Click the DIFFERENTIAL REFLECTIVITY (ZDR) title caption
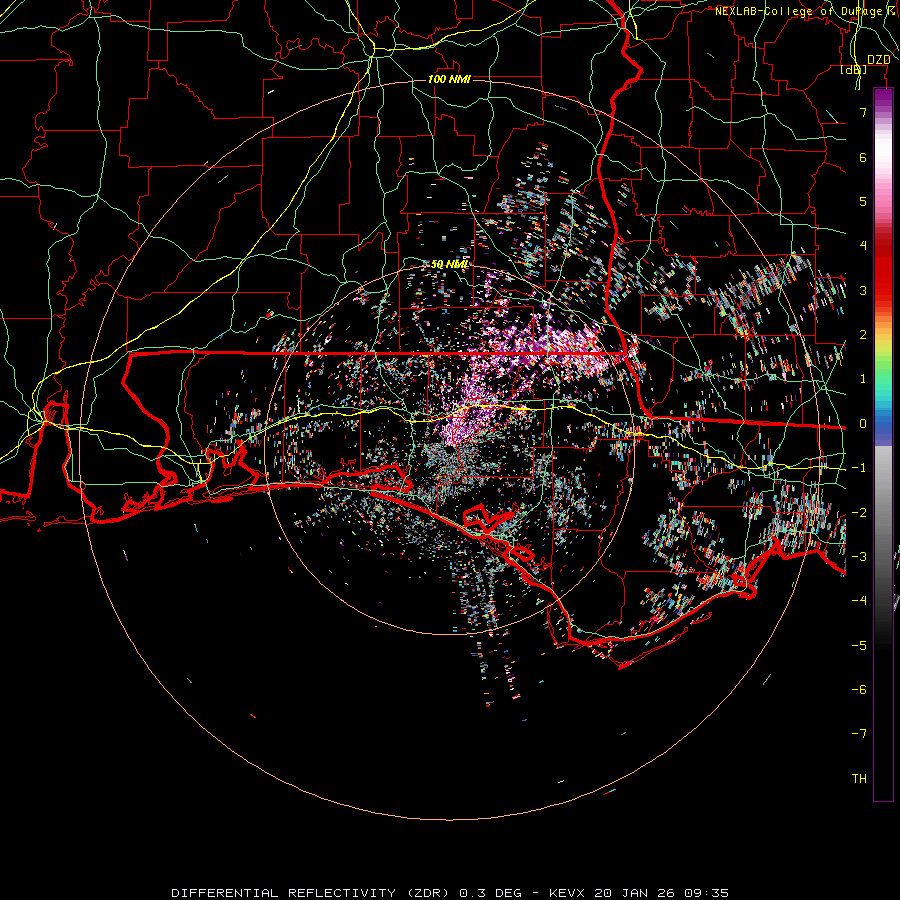 point(309,893)
